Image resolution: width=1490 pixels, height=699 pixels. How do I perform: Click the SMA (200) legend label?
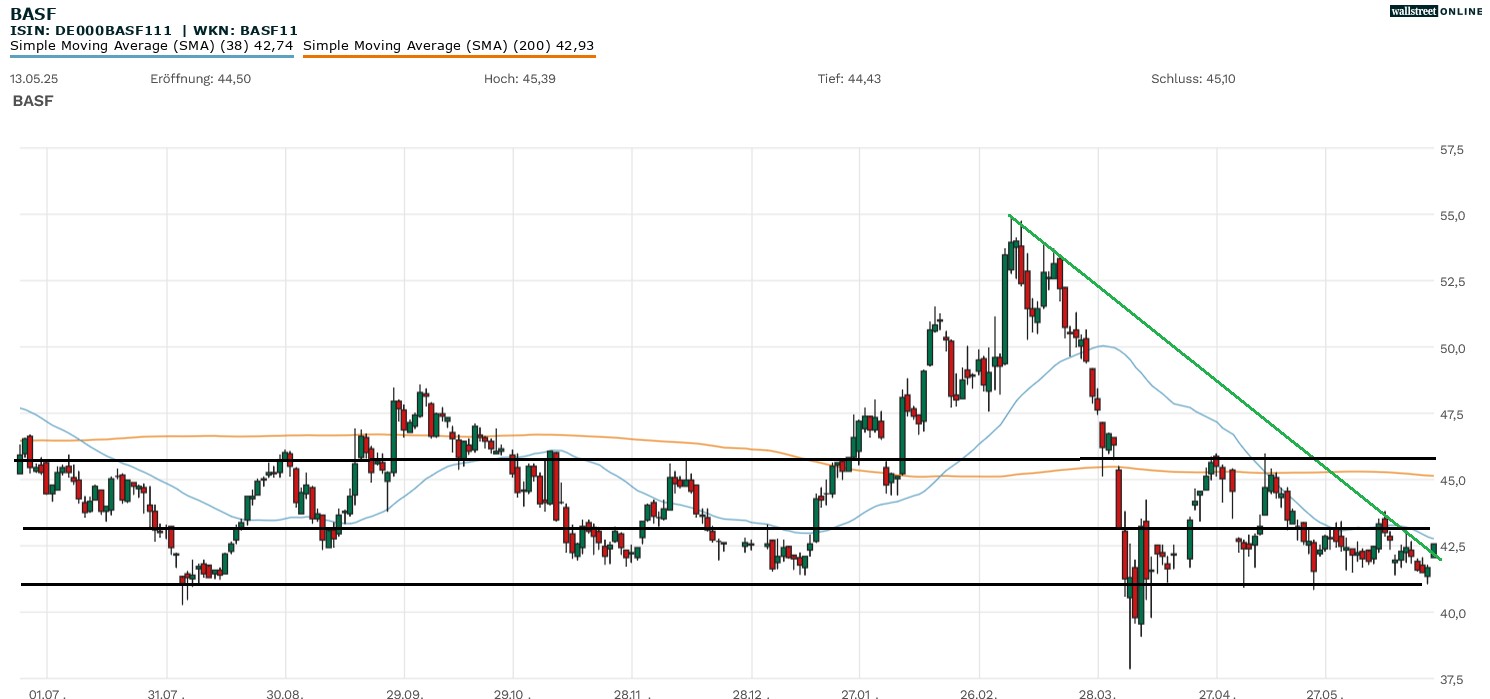click(x=448, y=46)
